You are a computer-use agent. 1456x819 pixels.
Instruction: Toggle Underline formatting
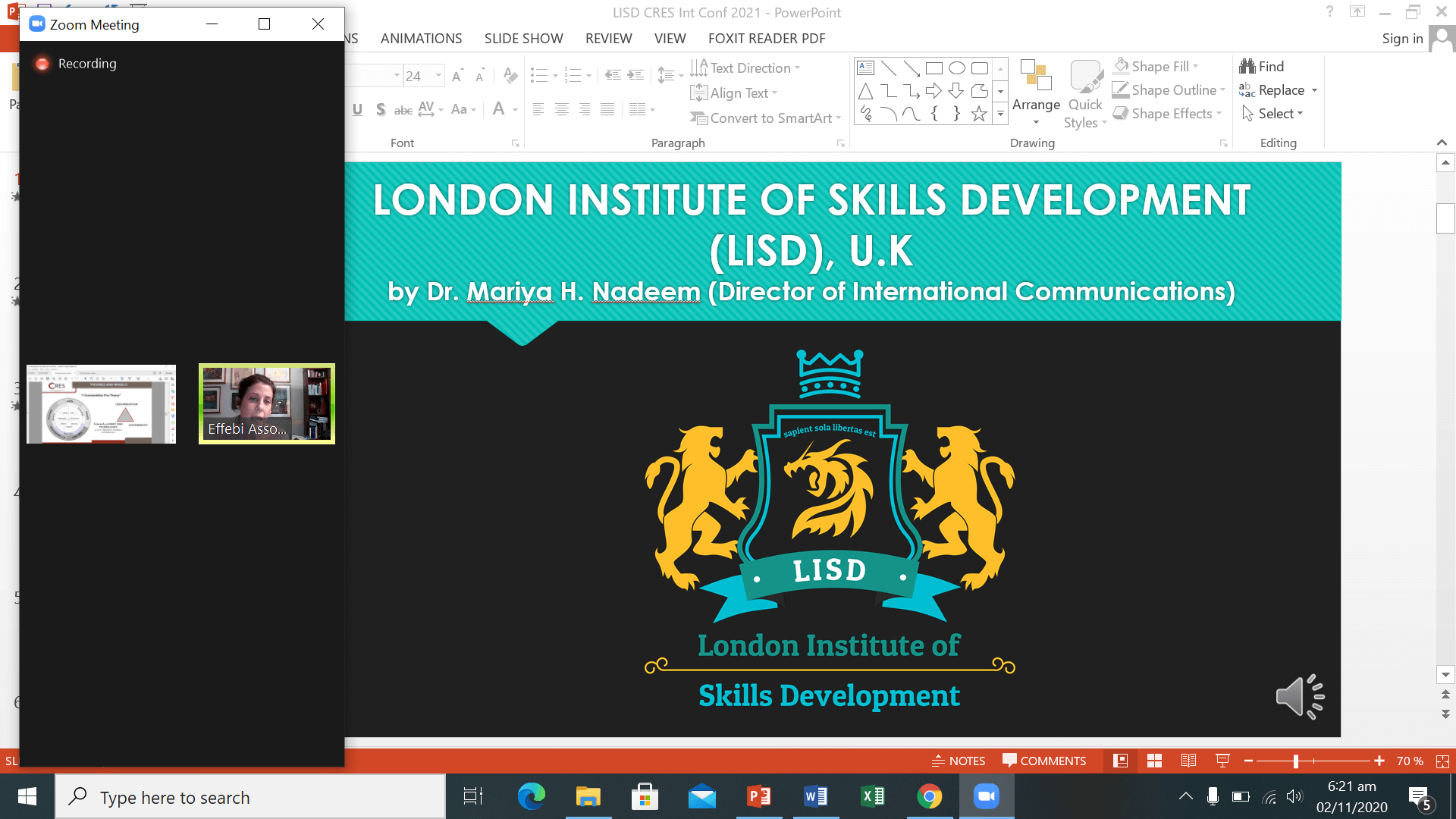click(x=357, y=110)
